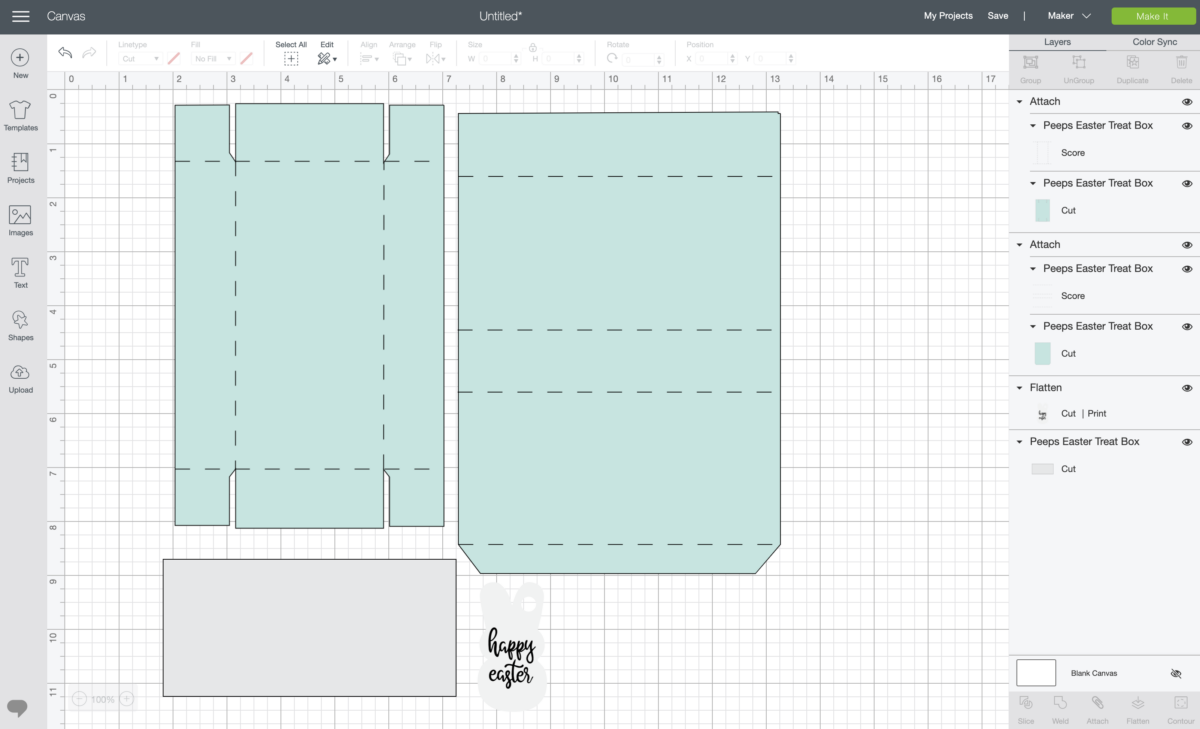Open the Linetype dropdown
Viewport: 1200px width, 729px height.
pyautogui.click(x=139, y=59)
